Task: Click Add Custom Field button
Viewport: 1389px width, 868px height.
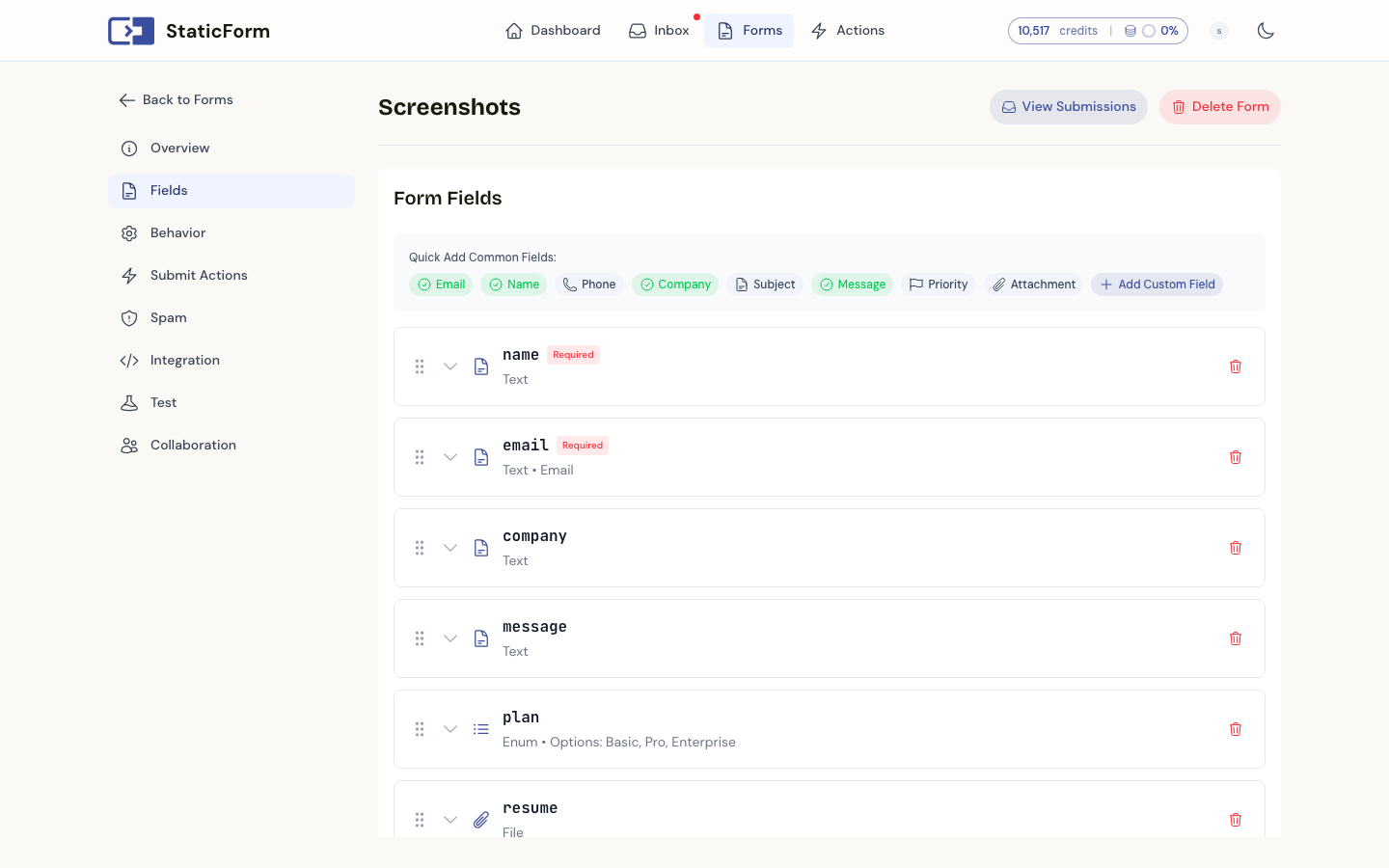Action: (x=1157, y=285)
